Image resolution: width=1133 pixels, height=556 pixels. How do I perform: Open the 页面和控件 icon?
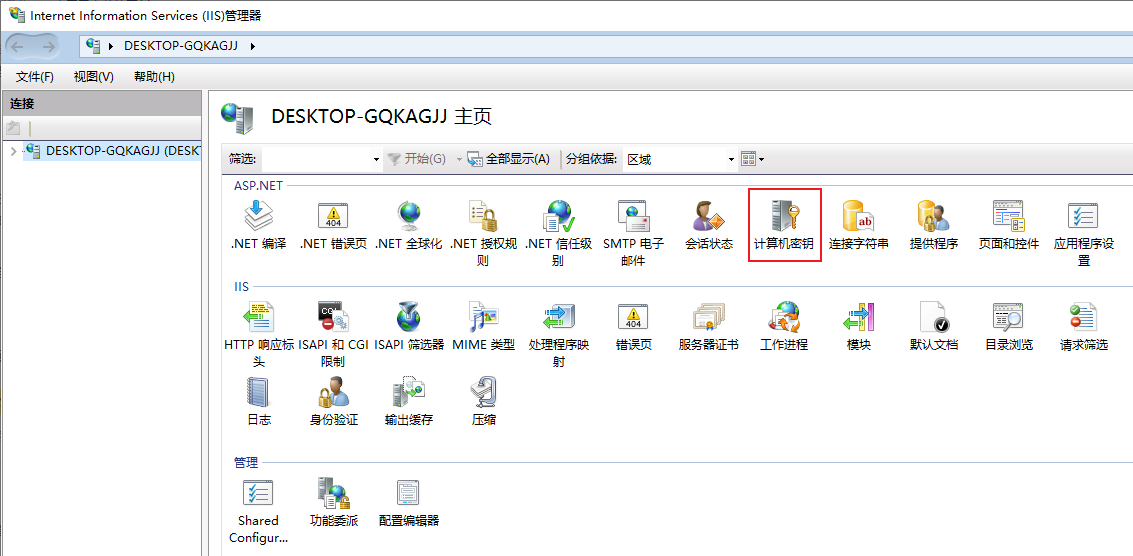(x=1009, y=215)
